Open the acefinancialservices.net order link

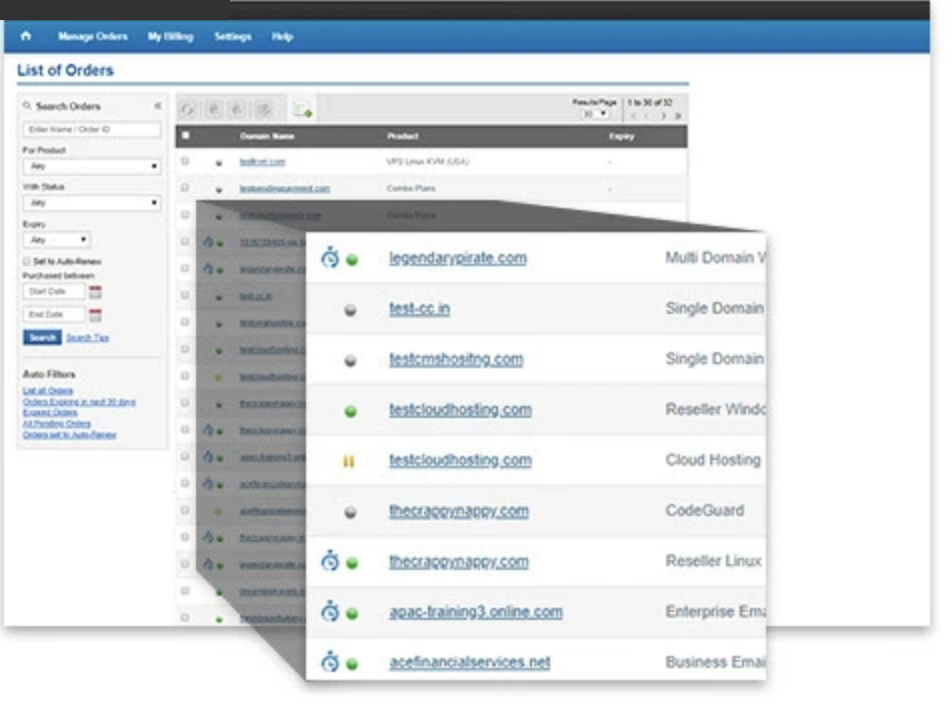point(469,662)
